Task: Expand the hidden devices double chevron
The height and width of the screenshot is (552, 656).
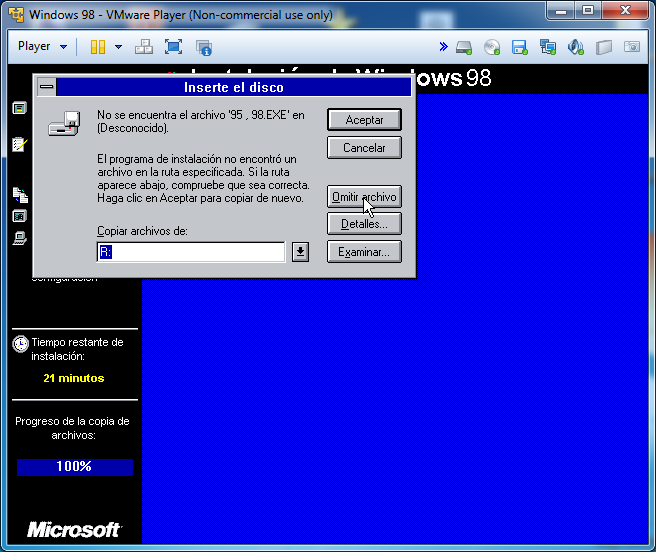Action: [443, 47]
